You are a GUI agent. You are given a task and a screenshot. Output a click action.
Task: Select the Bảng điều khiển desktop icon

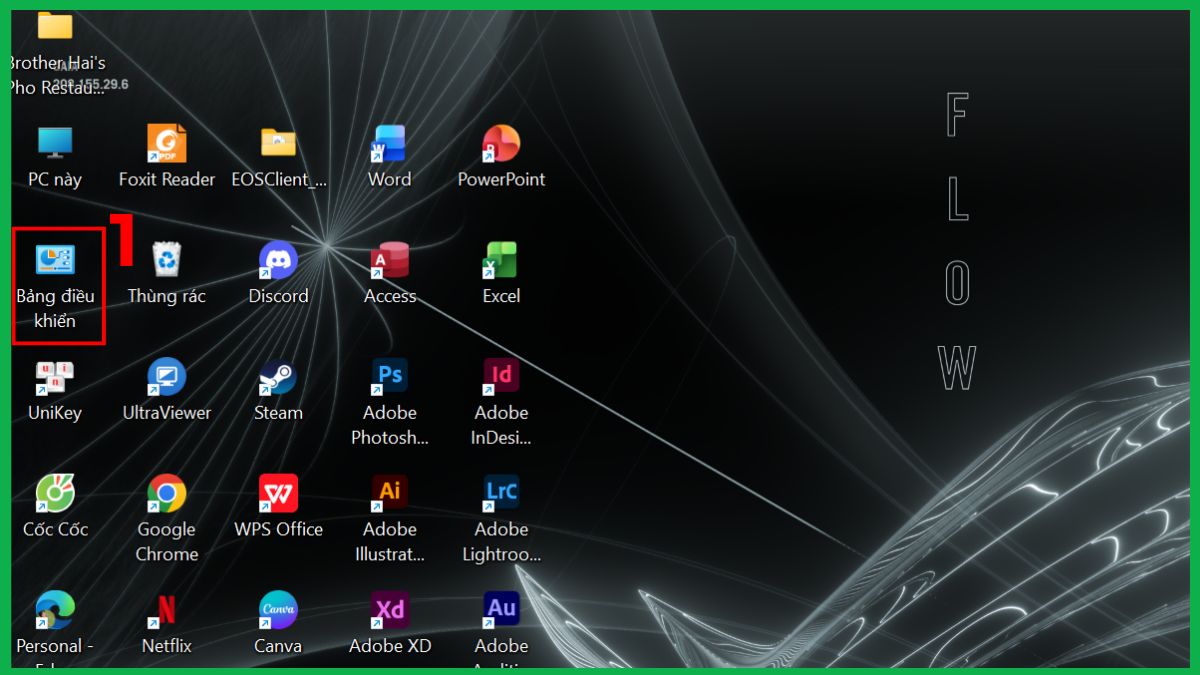pyautogui.click(x=56, y=262)
